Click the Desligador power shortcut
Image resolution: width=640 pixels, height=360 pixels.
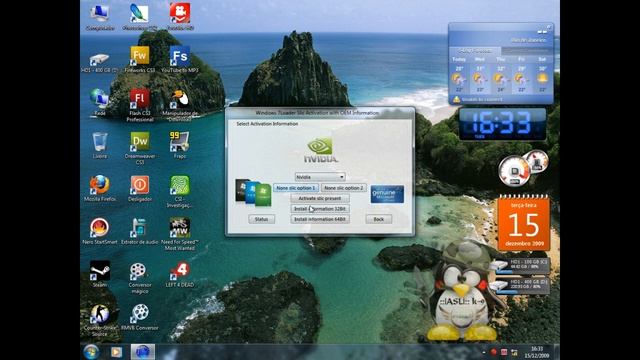coord(140,188)
